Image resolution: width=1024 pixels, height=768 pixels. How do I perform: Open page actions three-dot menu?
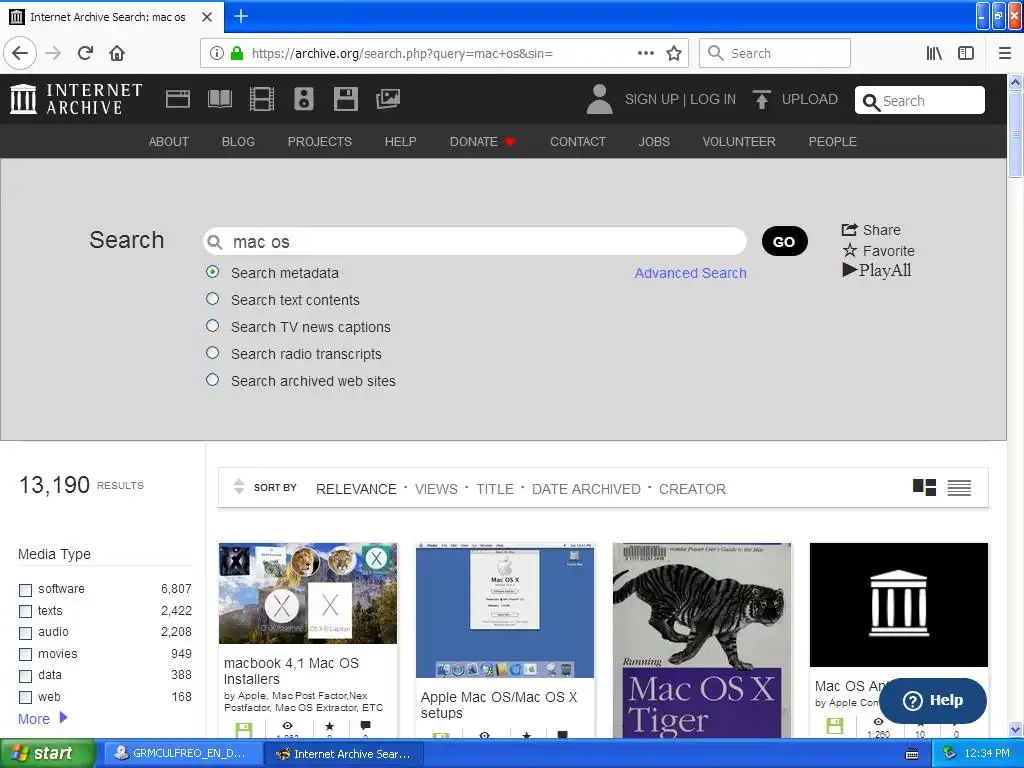click(x=646, y=53)
